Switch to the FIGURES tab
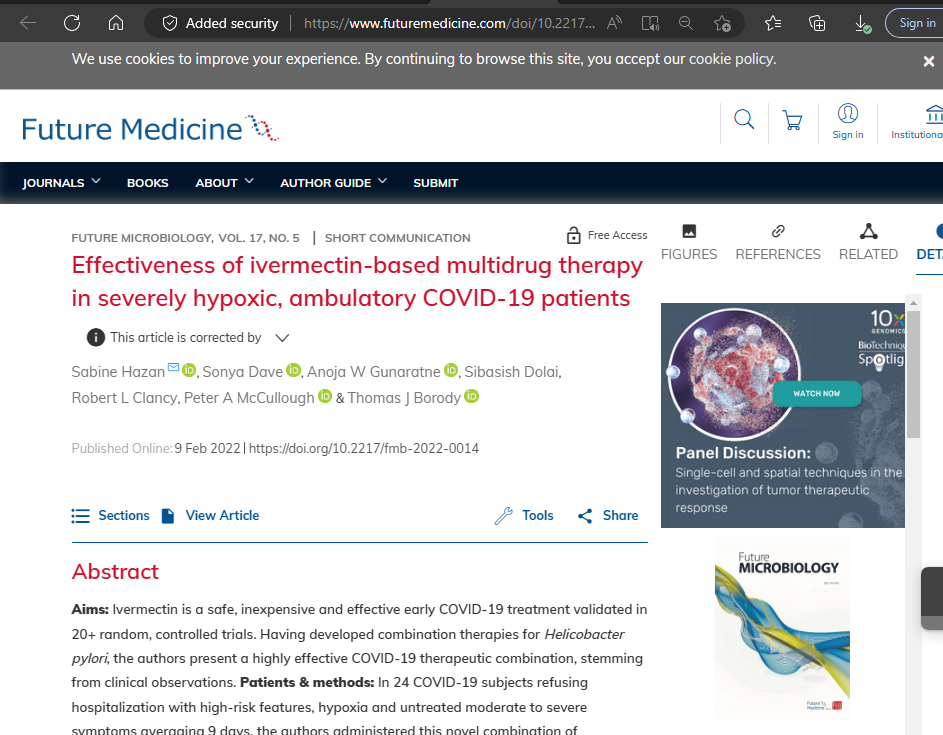943x735 pixels. pyautogui.click(x=689, y=242)
